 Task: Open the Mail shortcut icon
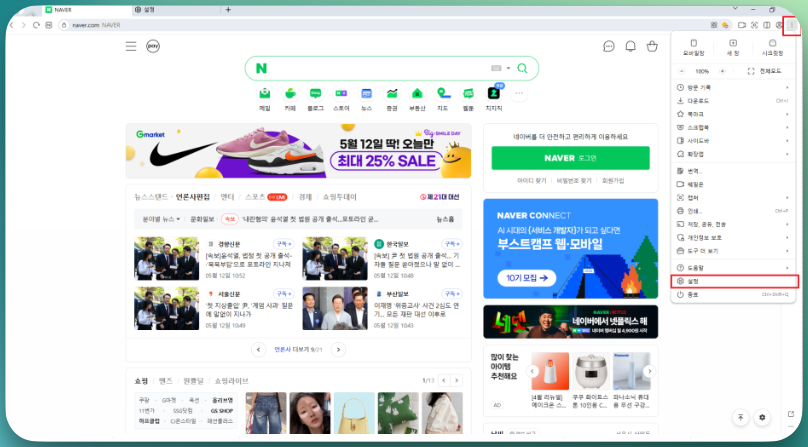click(x=264, y=94)
